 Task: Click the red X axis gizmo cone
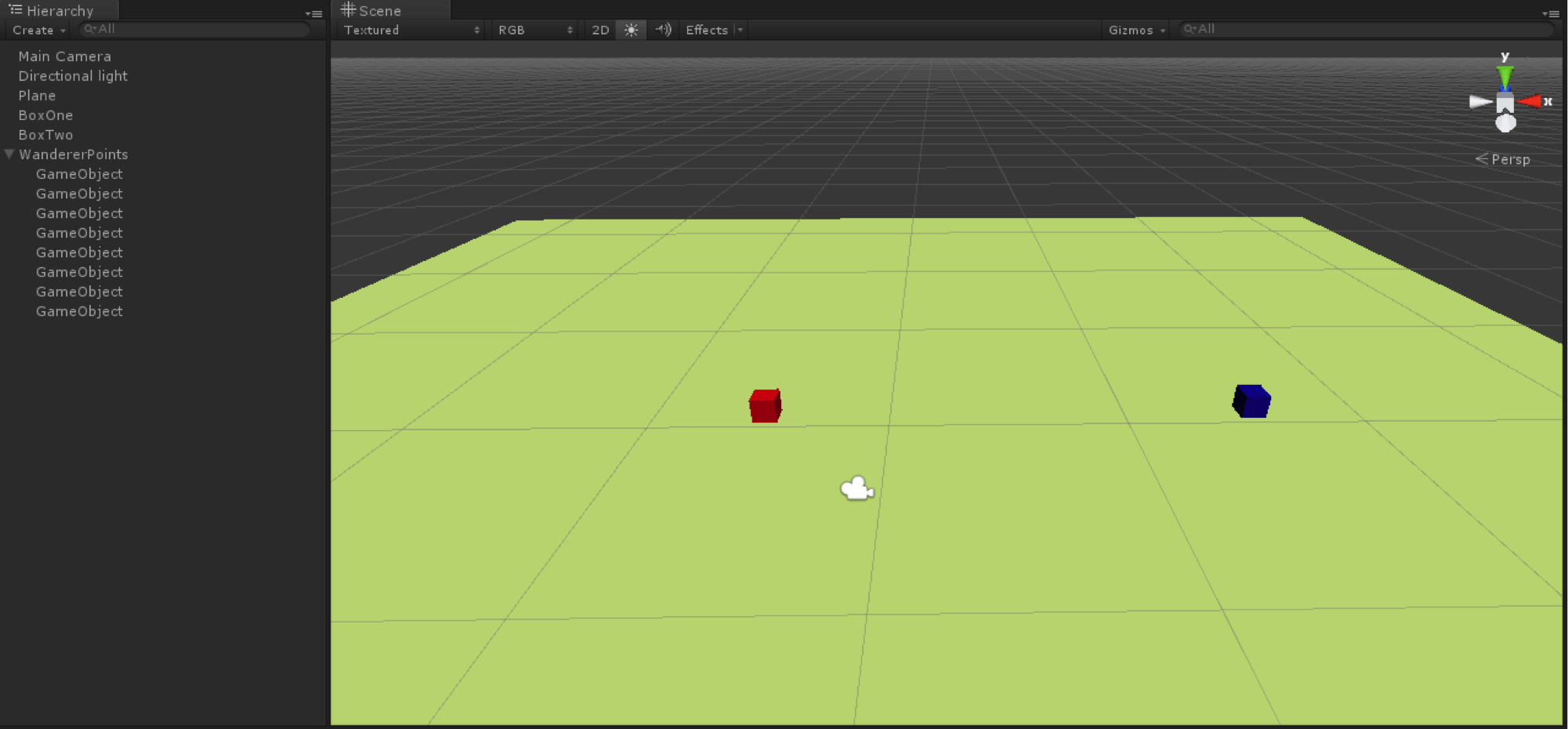1530,102
